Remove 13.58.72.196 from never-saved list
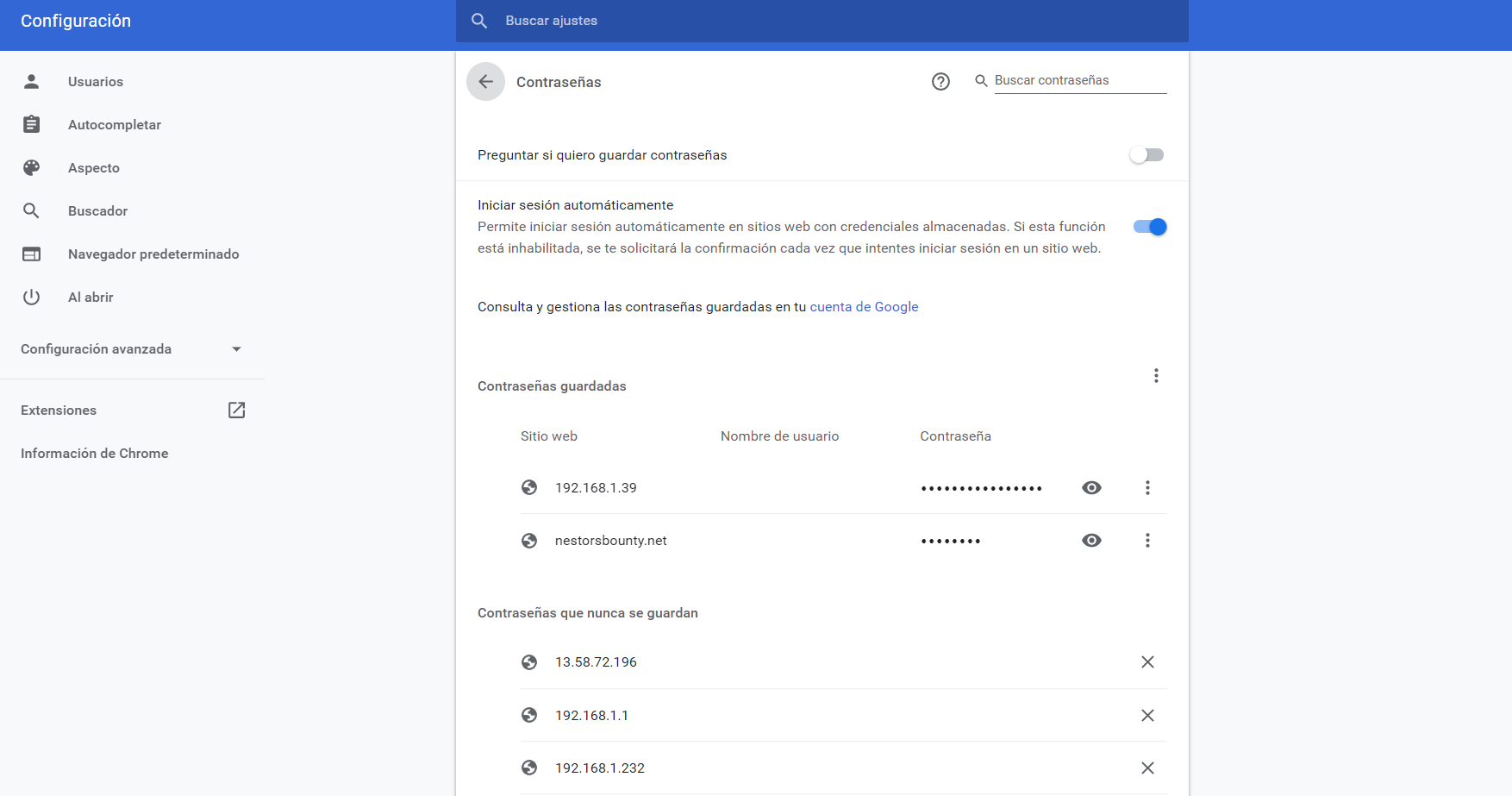This screenshot has width=1512, height=796. 1147,662
